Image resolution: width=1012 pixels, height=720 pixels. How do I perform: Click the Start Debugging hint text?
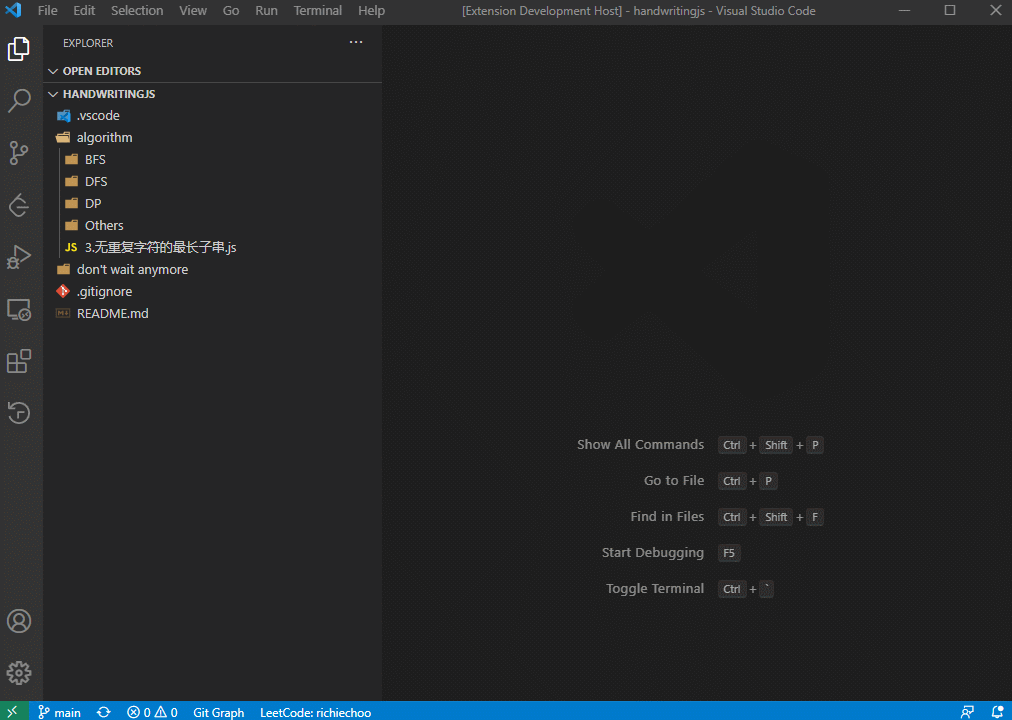tap(653, 553)
